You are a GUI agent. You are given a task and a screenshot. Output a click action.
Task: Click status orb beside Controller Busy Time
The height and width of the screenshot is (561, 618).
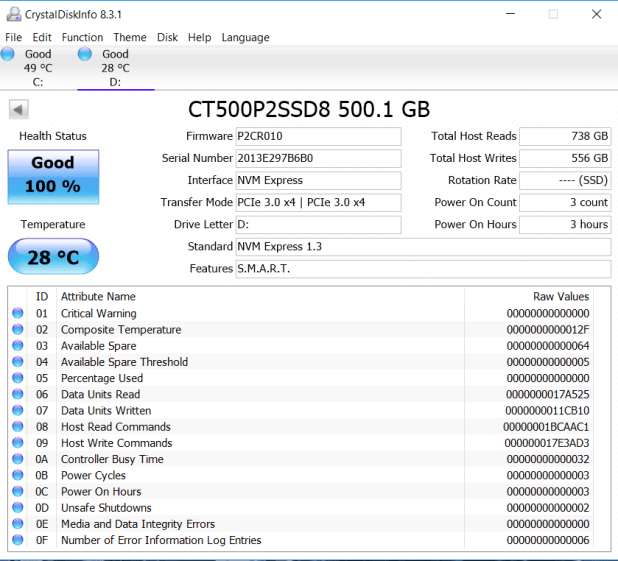click(18, 458)
